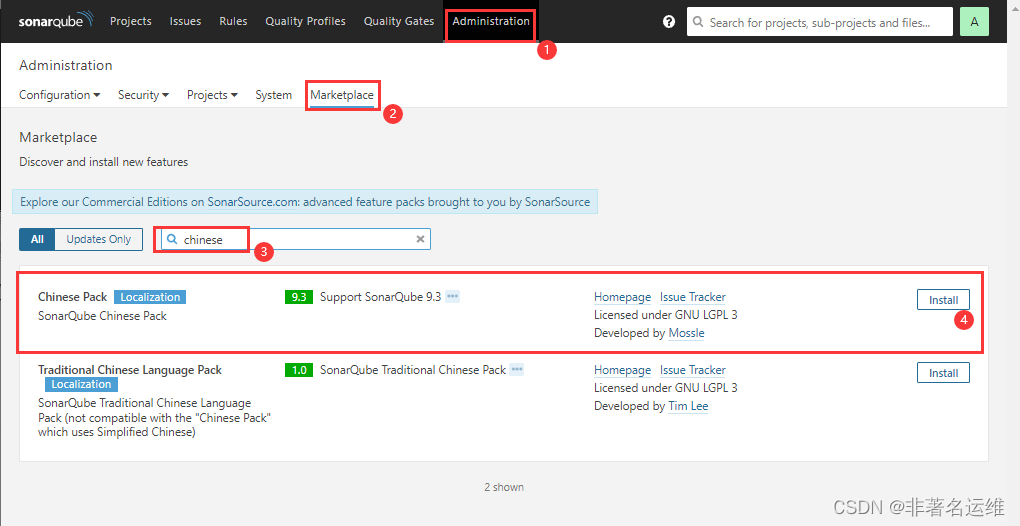Open Issue Tracker for Traditional Chinese Pack
This screenshot has width=1020, height=526.
point(692,370)
